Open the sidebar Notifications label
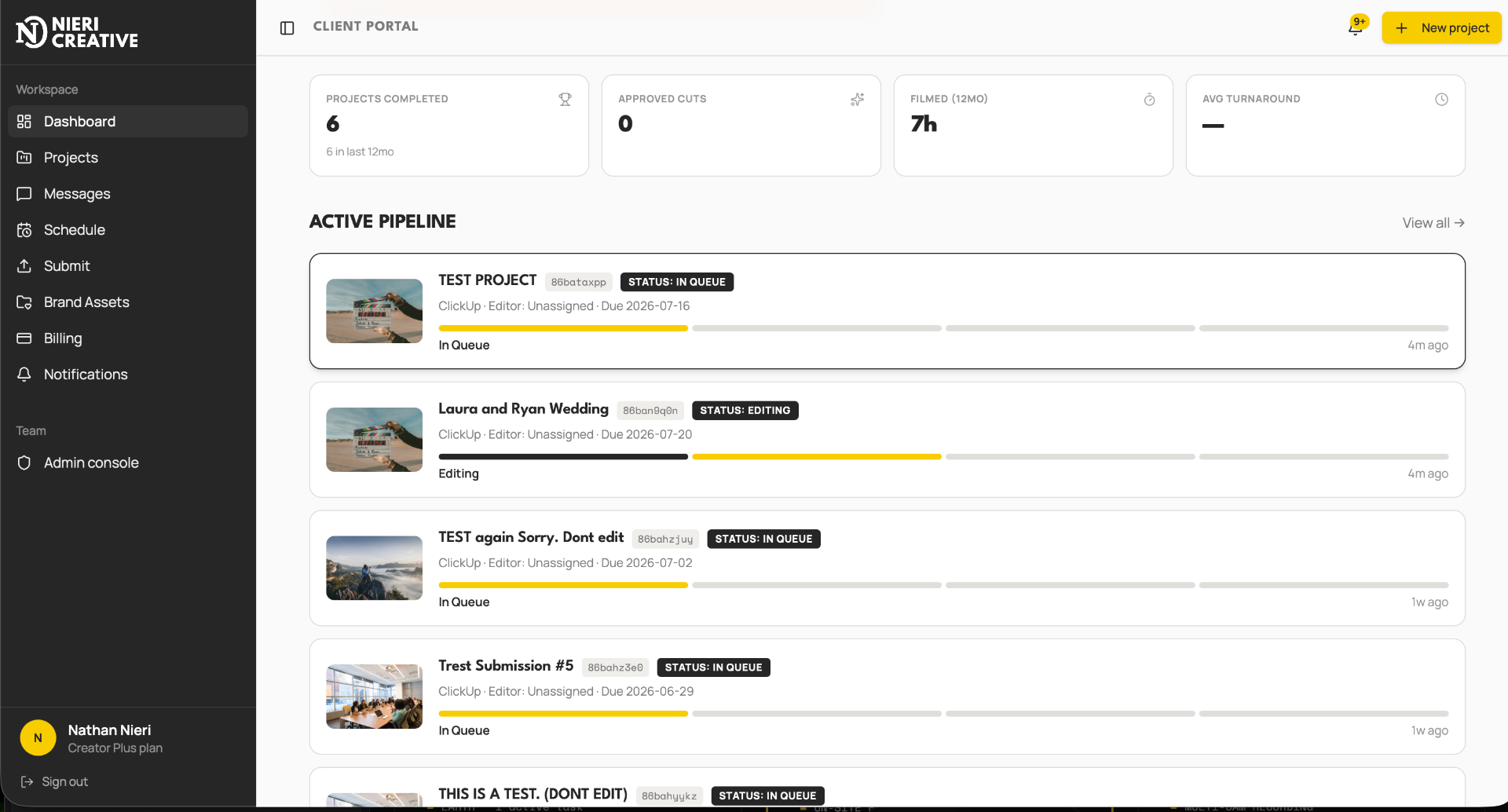This screenshot has width=1508, height=812. (86, 375)
